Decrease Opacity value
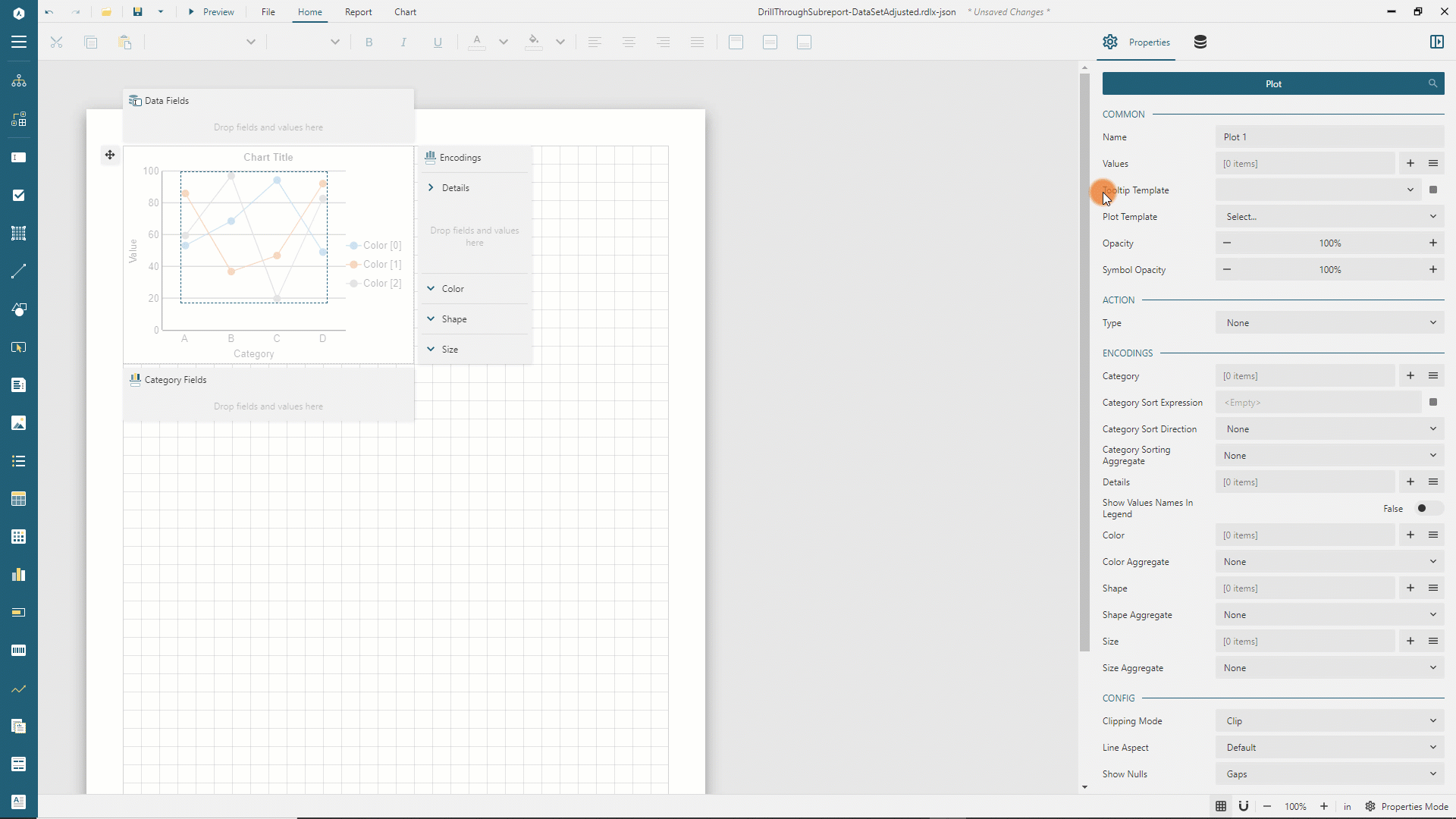Image resolution: width=1456 pixels, height=819 pixels. point(1227,243)
